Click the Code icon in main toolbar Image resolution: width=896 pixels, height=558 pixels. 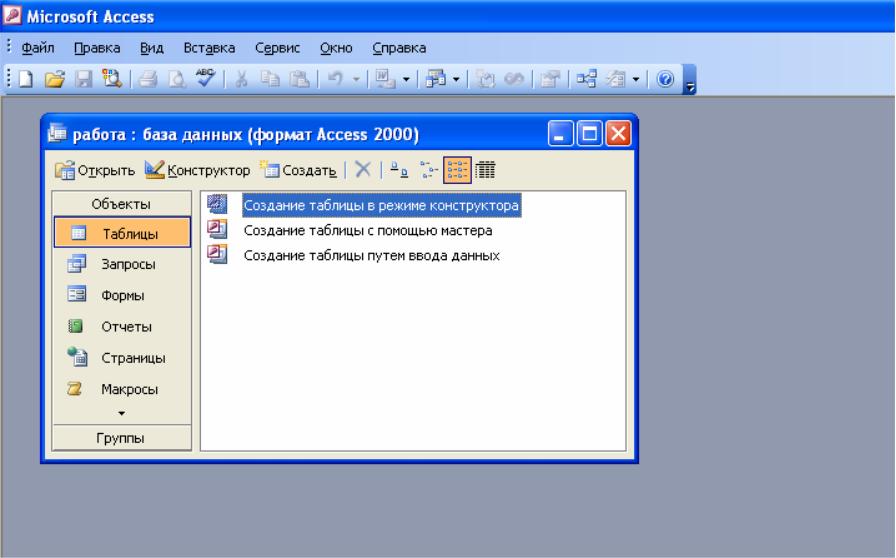(486, 79)
